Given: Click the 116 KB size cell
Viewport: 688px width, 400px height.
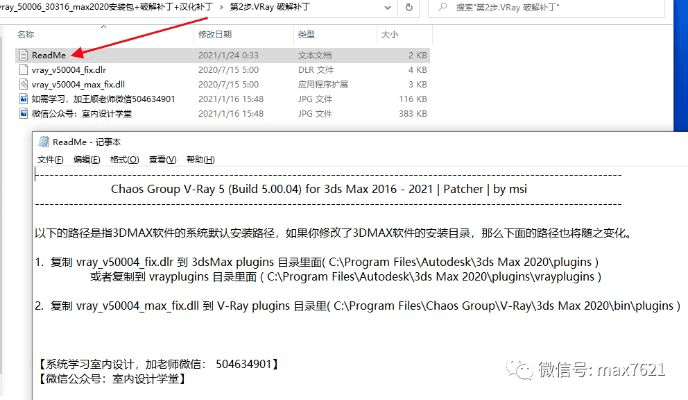Looking at the screenshot, I should pos(413,99).
